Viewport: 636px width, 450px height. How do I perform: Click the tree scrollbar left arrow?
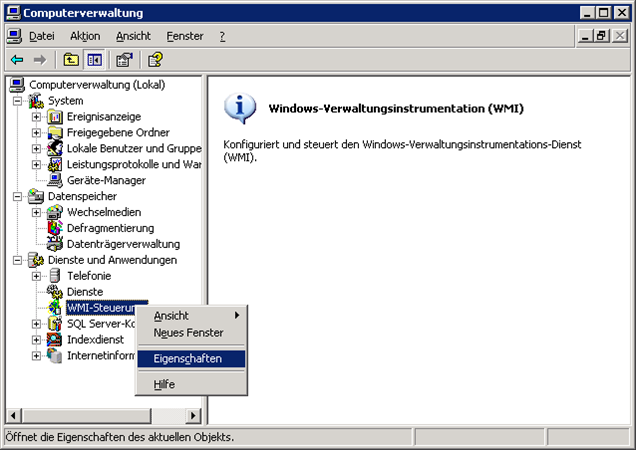13,415
